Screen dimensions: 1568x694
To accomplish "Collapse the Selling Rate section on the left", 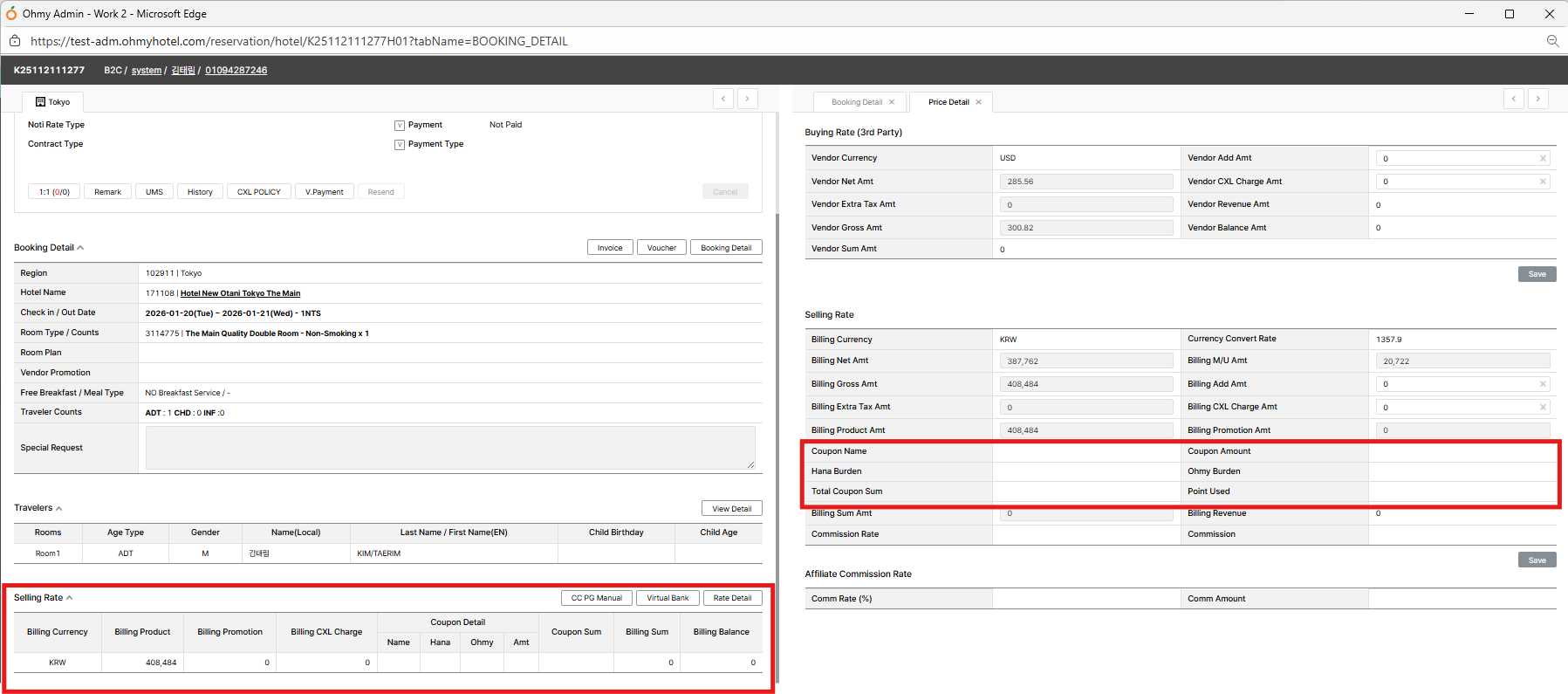I will pyautogui.click(x=69, y=598).
